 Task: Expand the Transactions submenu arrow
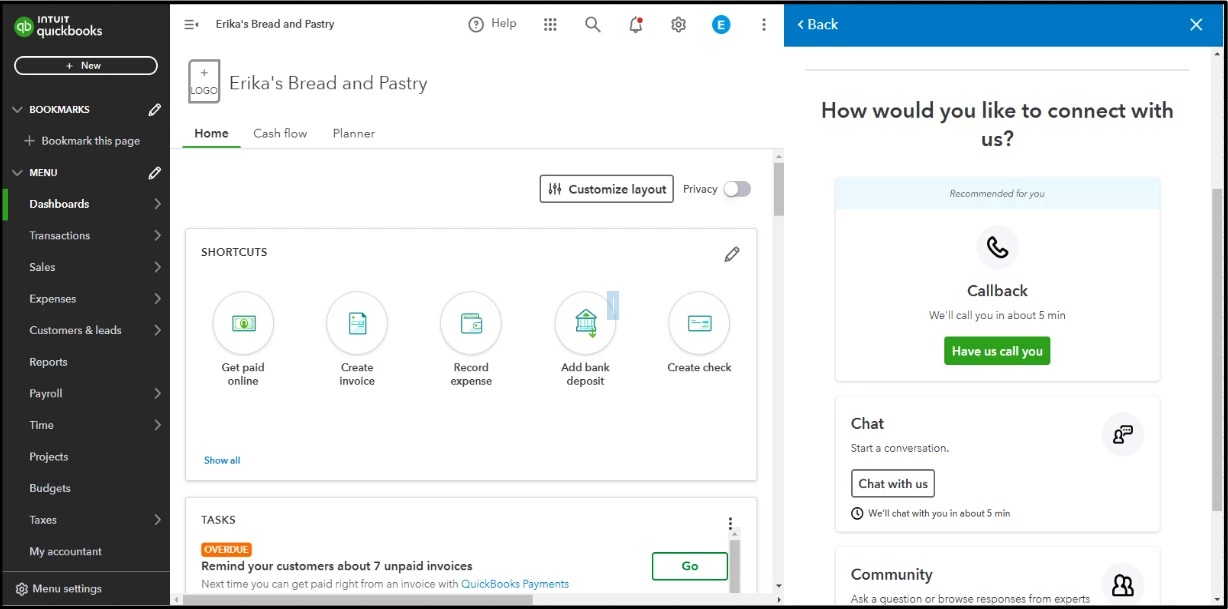(157, 236)
